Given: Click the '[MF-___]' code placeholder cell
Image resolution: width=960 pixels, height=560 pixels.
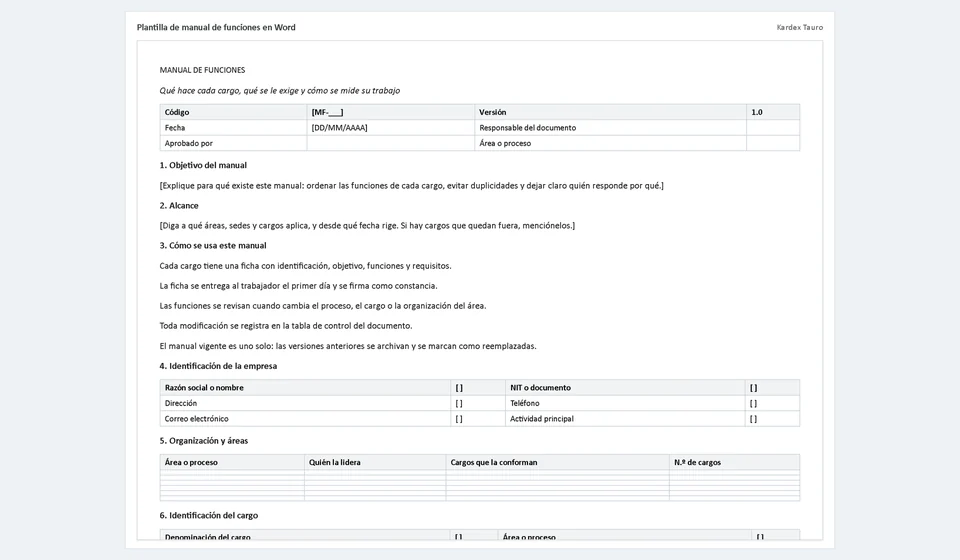Looking at the screenshot, I should pyautogui.click(x=391, y=112).
